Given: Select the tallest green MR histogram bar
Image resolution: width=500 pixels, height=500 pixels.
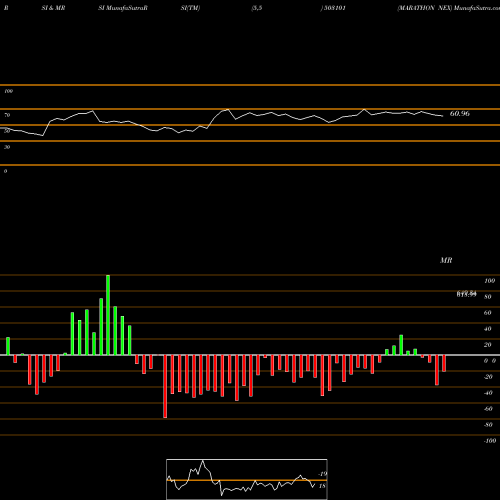Looking at the screenshot, I should coord(108,315).
